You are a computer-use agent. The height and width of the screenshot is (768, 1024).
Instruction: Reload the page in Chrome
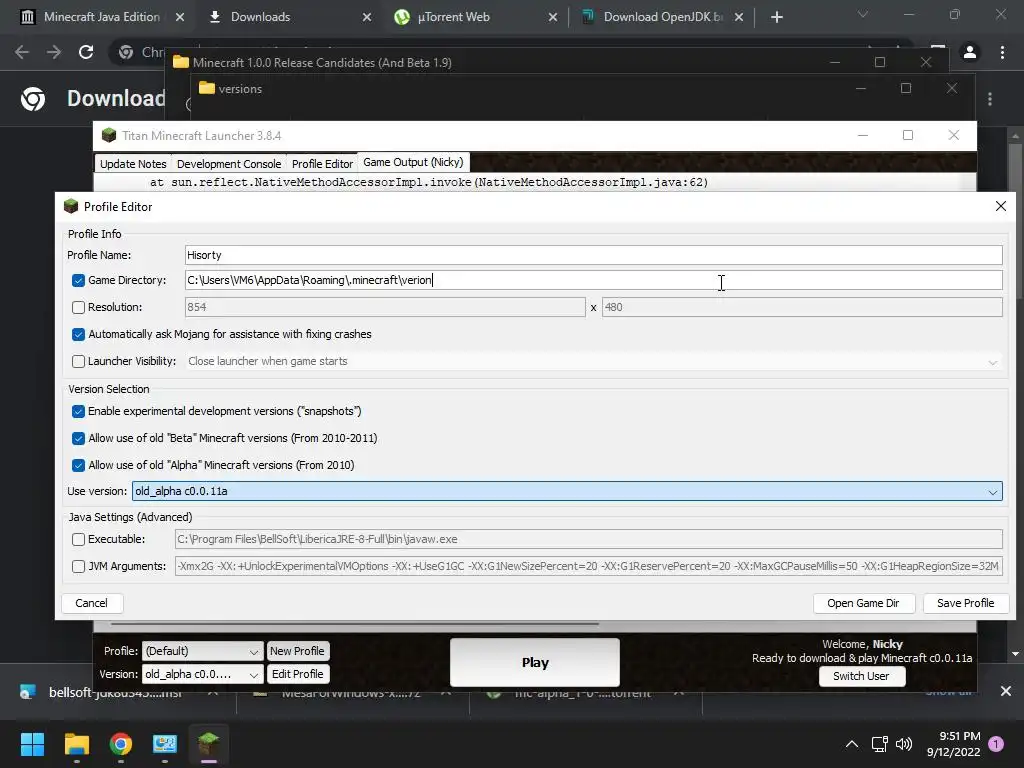click(86, 52)
